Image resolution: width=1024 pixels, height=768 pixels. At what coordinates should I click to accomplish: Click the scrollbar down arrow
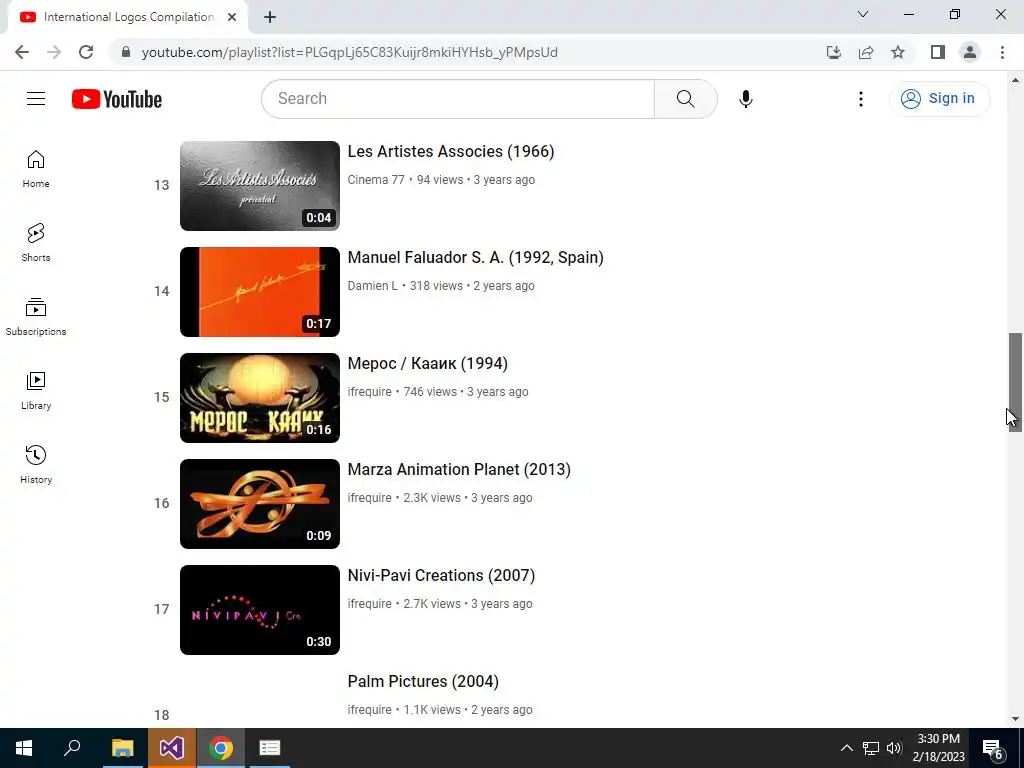[x=1015, y=719]
